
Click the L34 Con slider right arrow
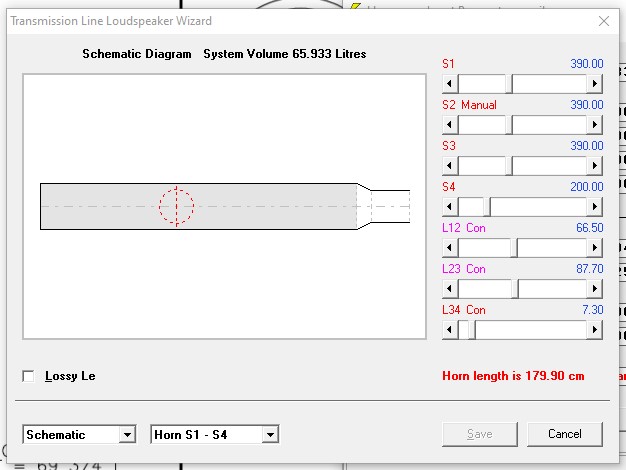tap(594, 330)
